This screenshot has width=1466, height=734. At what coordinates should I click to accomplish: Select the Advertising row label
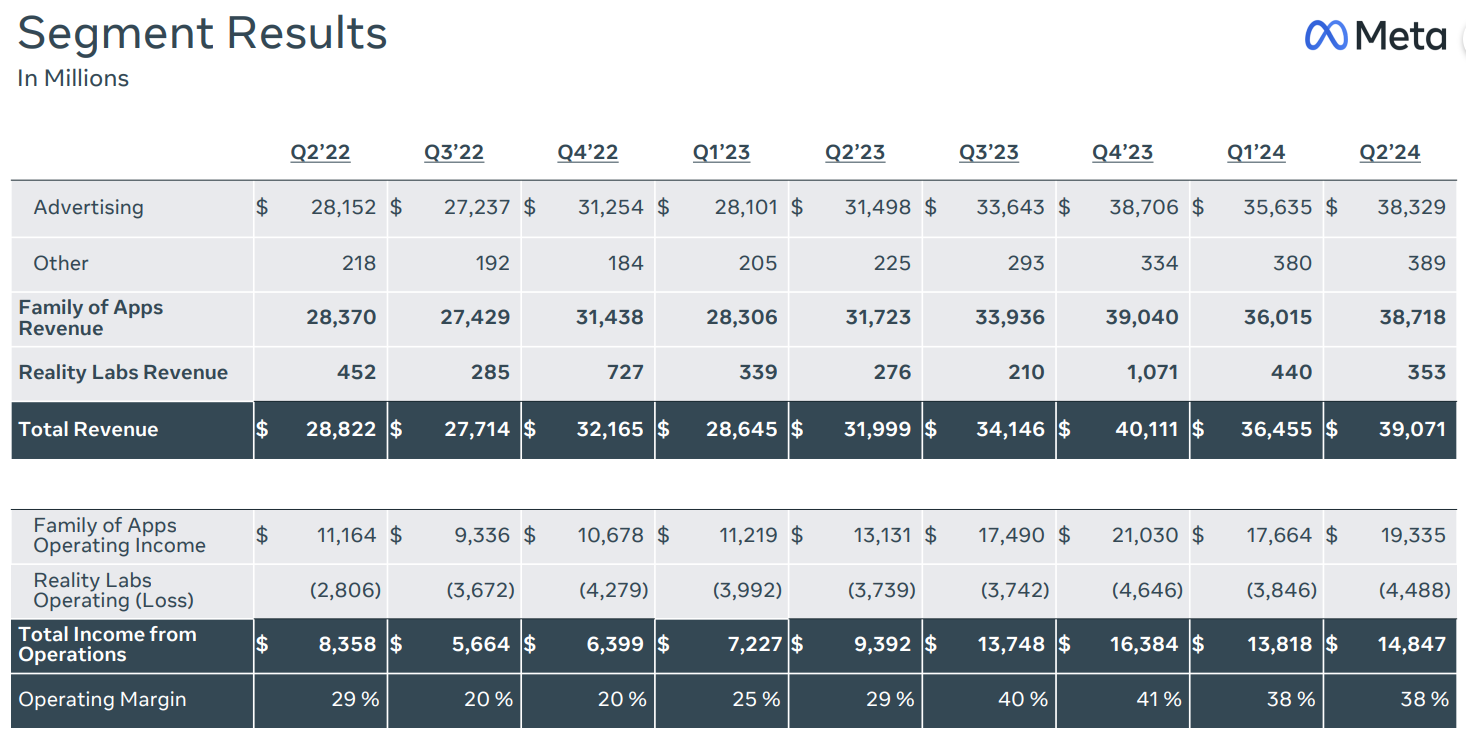[x=88, y=208]
